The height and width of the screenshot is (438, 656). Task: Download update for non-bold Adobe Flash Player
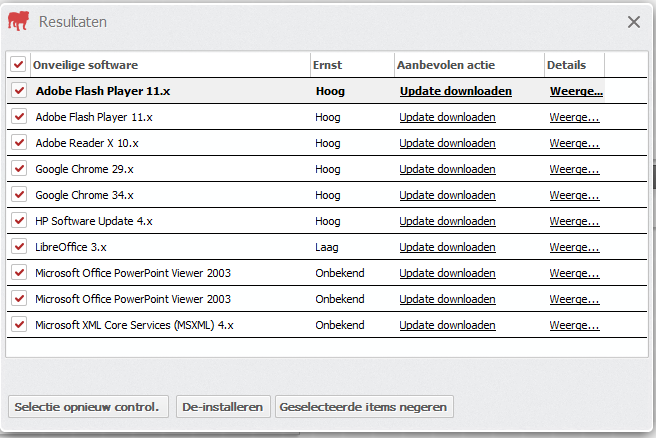pyautogui.click(x=447, y=117)
